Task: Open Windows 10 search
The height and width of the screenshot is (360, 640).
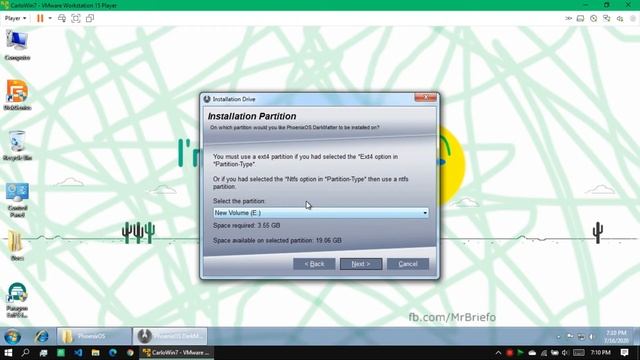Action: [25, 353]
